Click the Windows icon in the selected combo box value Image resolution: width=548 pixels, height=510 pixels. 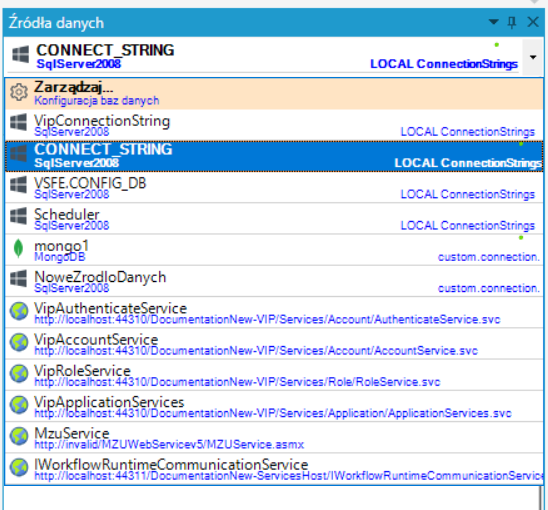click(21, 55)
